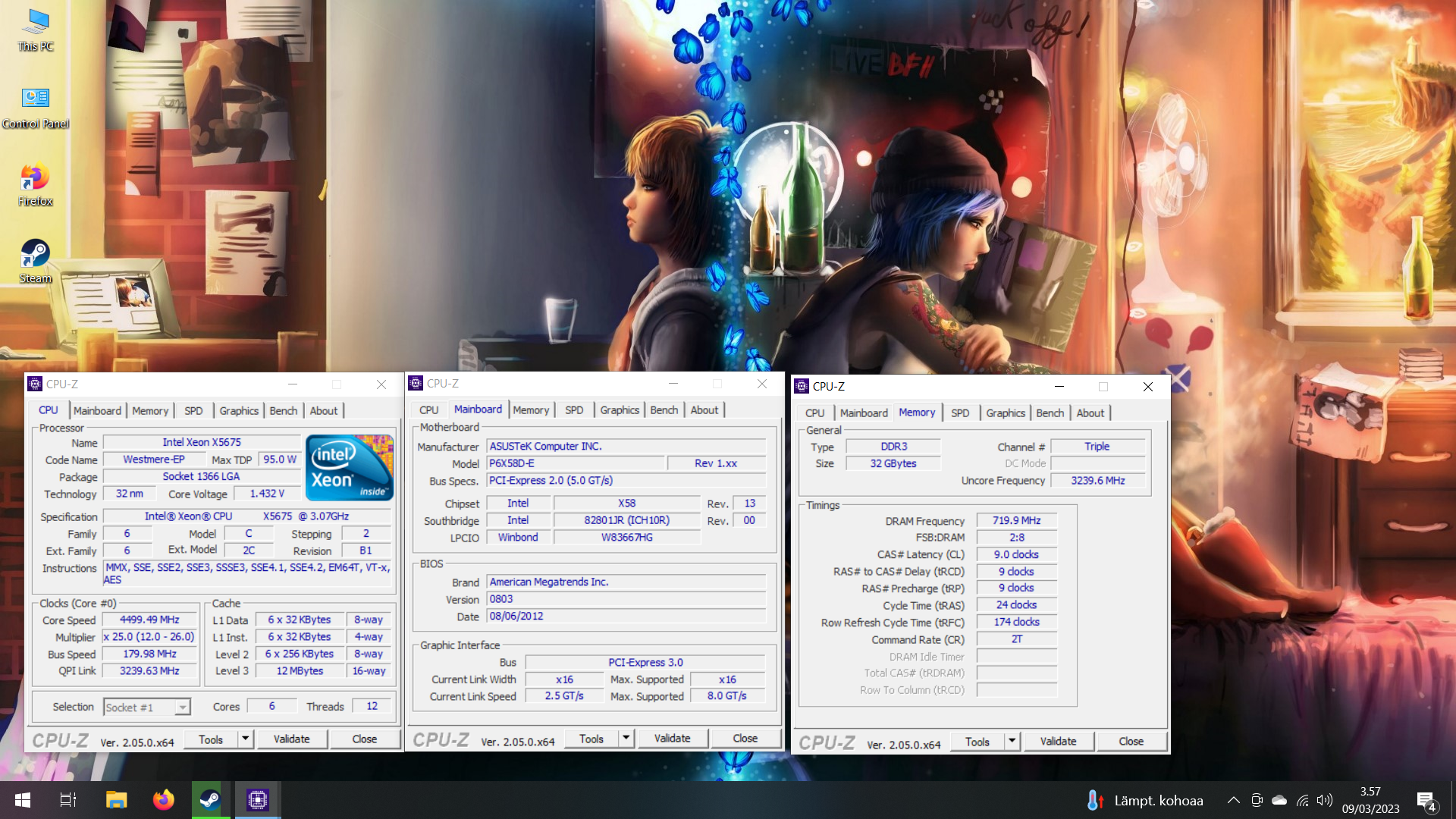1456x819 pixels.
Task: Open Mainboard tab in right CPU-Z window
Action: [x=864, y=413]
